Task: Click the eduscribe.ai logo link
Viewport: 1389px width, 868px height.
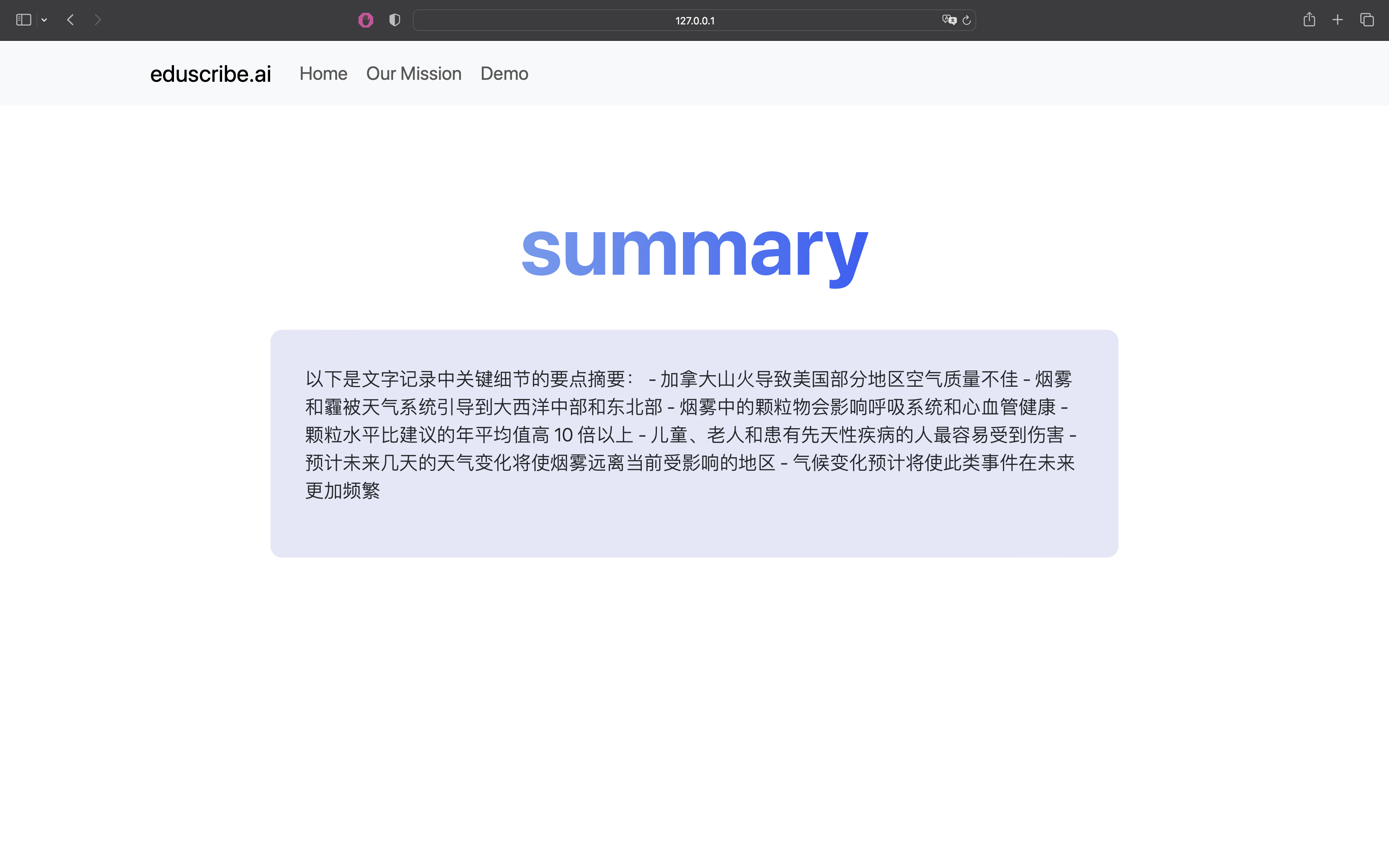Action: [211, 74]
